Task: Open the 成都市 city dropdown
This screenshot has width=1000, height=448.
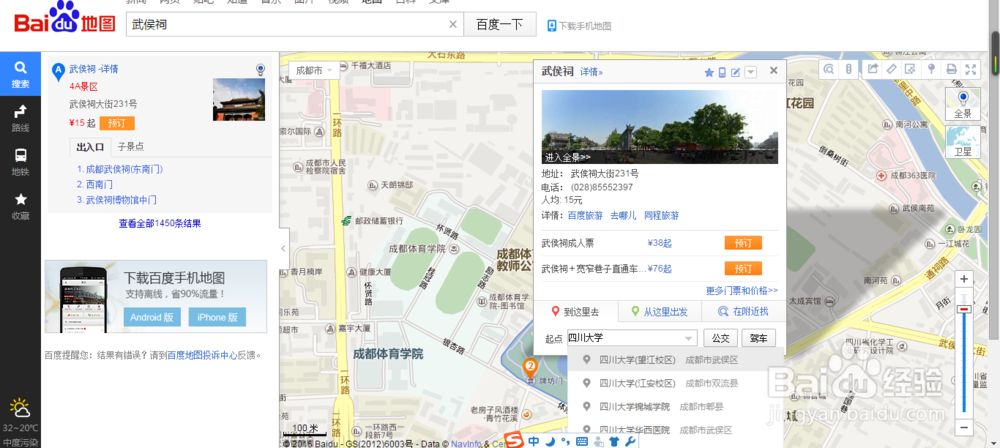Action: [x=314, y=70]
